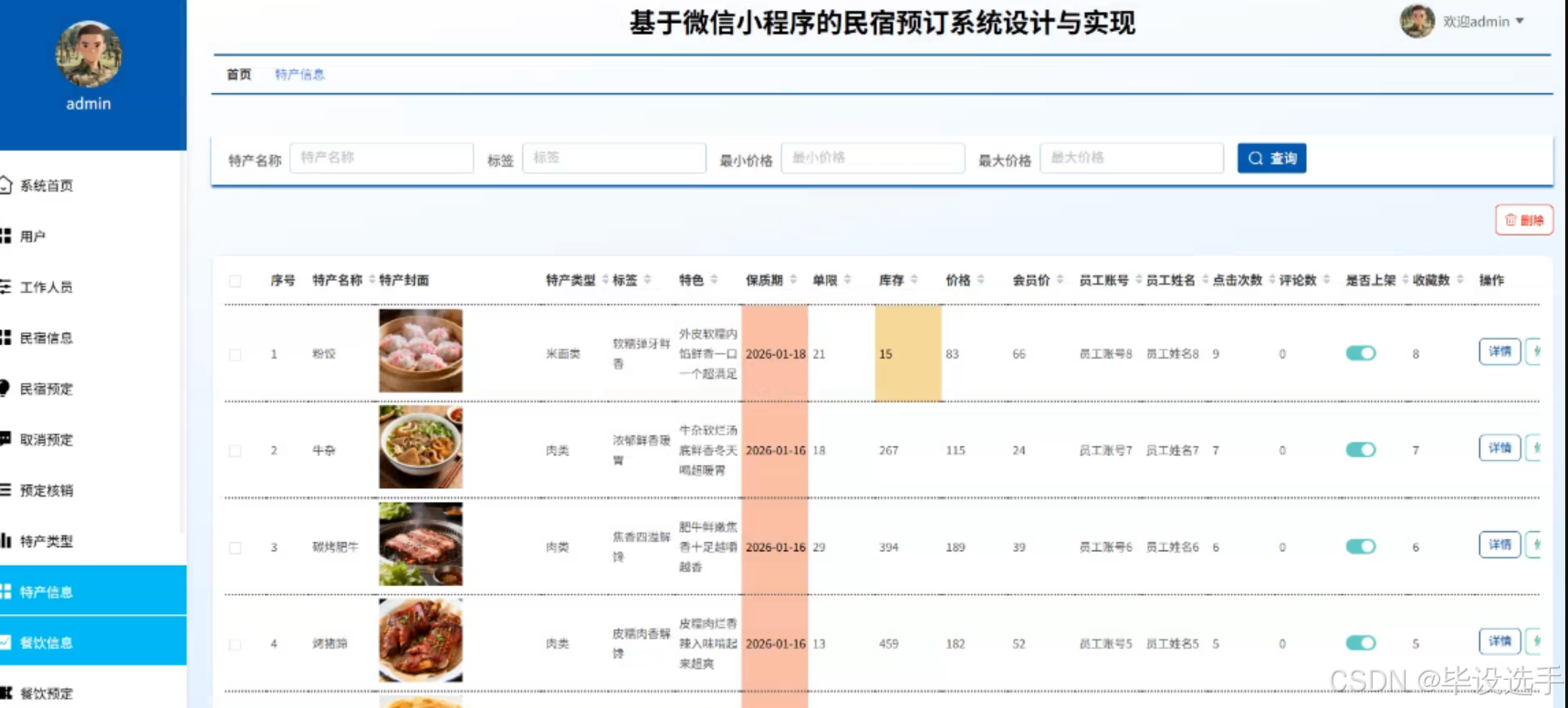The image size is (1568, 708).
Task: Open 民宿信息 sidebar entry
Action: tap(47, 338)
